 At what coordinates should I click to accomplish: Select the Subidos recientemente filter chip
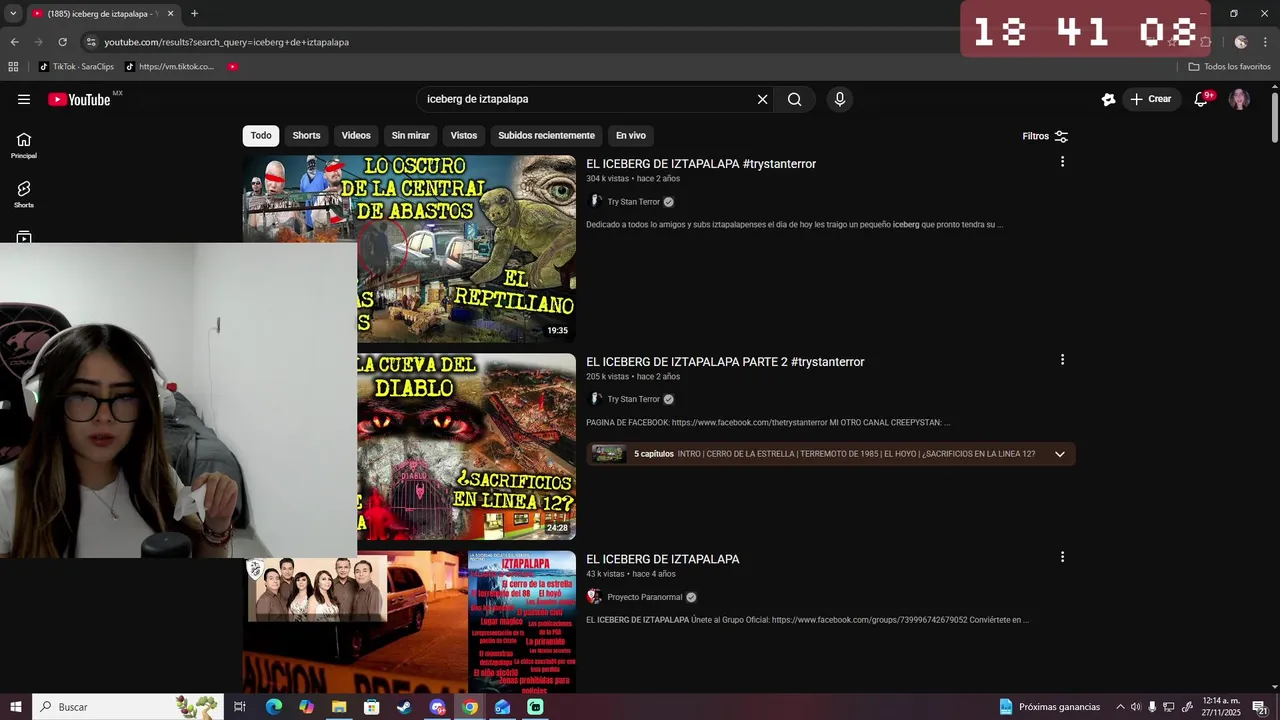546,136
